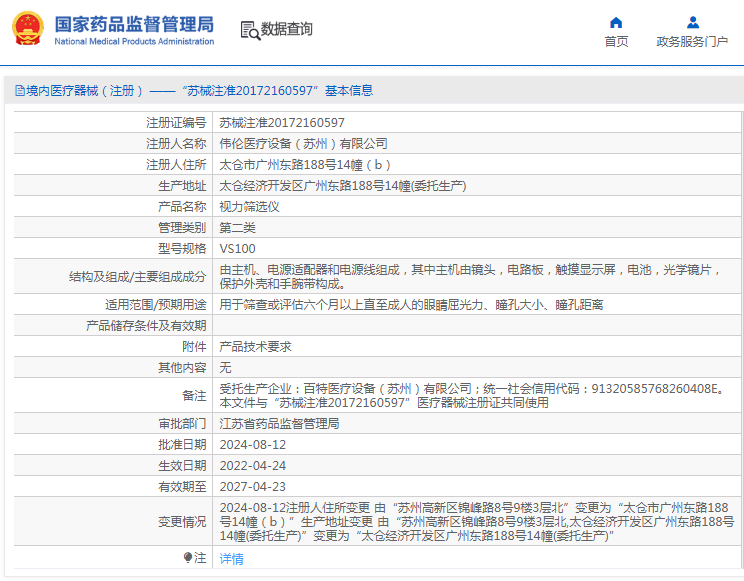Click product name 视力筛选仪

coord(249,206)
